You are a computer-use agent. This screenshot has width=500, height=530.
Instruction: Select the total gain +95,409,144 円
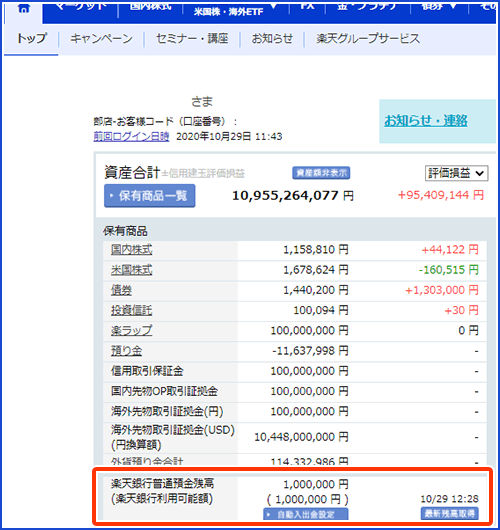tap(441, 195)
